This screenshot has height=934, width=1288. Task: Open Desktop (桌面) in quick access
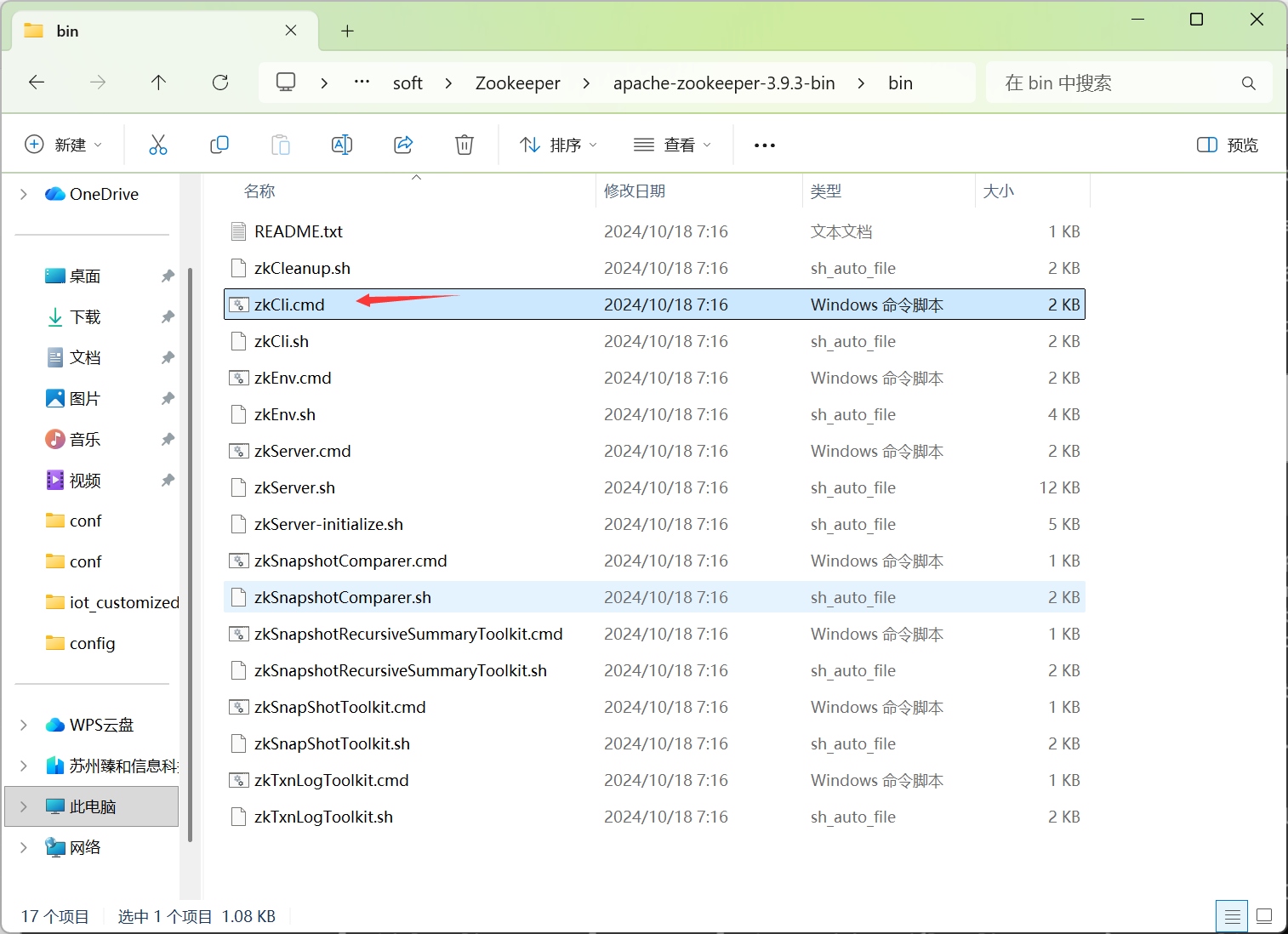click(x=85, y=276)
